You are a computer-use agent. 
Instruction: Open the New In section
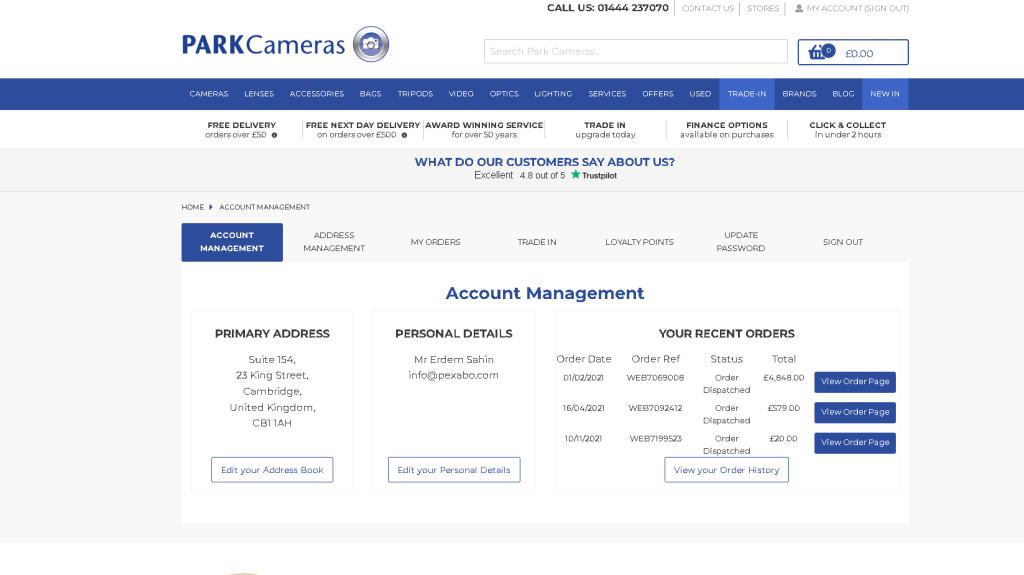(x=885, y=94)
